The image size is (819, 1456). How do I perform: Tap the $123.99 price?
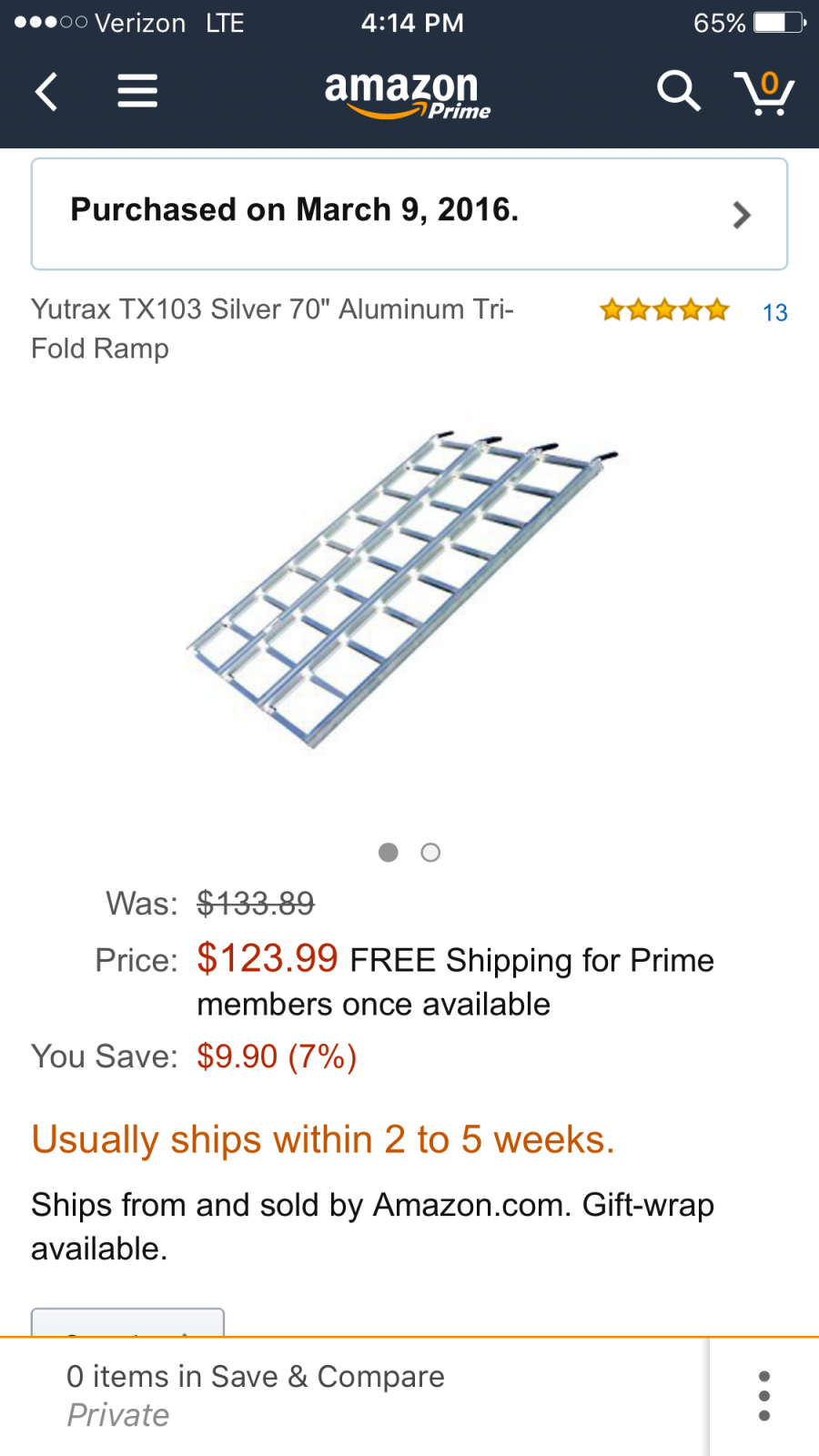tap(268, 958)
